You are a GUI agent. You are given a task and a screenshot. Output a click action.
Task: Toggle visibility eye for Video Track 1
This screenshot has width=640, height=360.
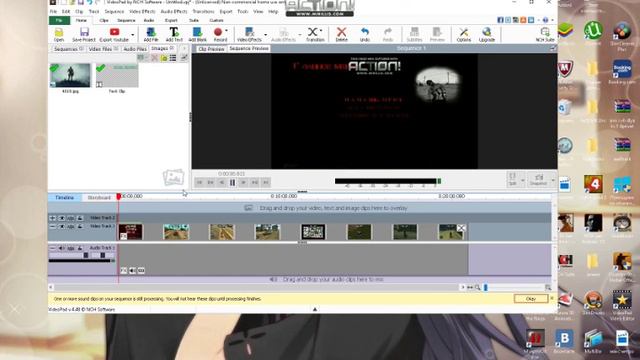click(x=62, y=226)
